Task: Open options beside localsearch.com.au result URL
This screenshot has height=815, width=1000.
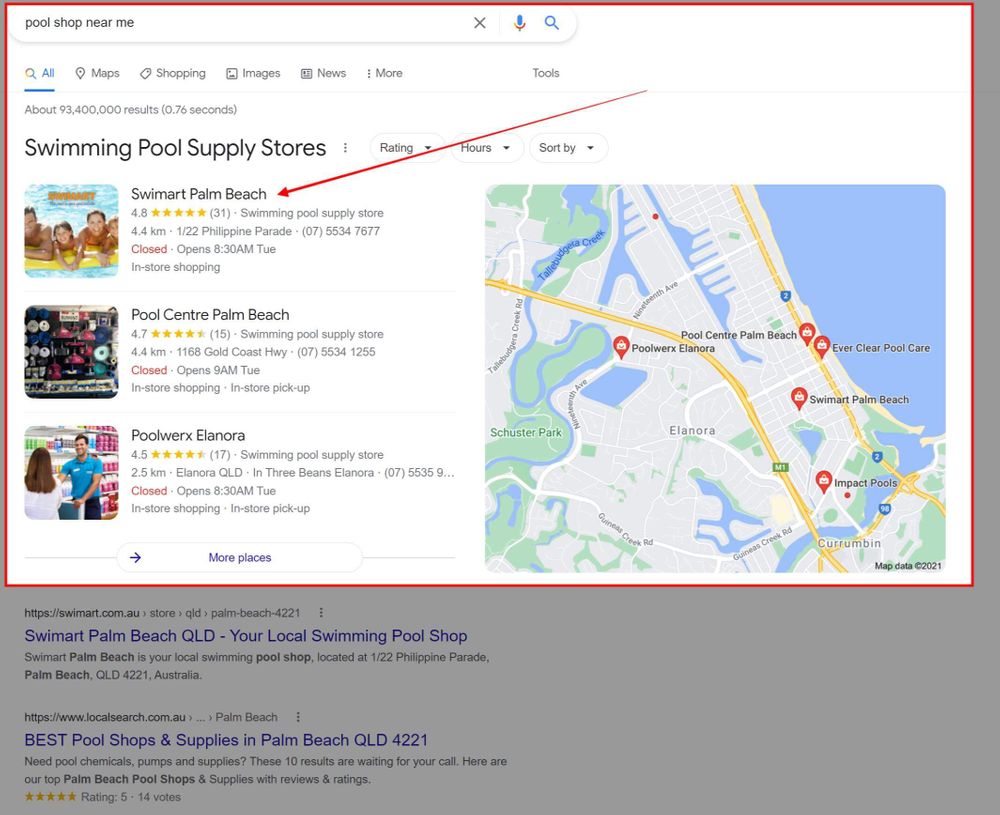Action: [298, 717]
